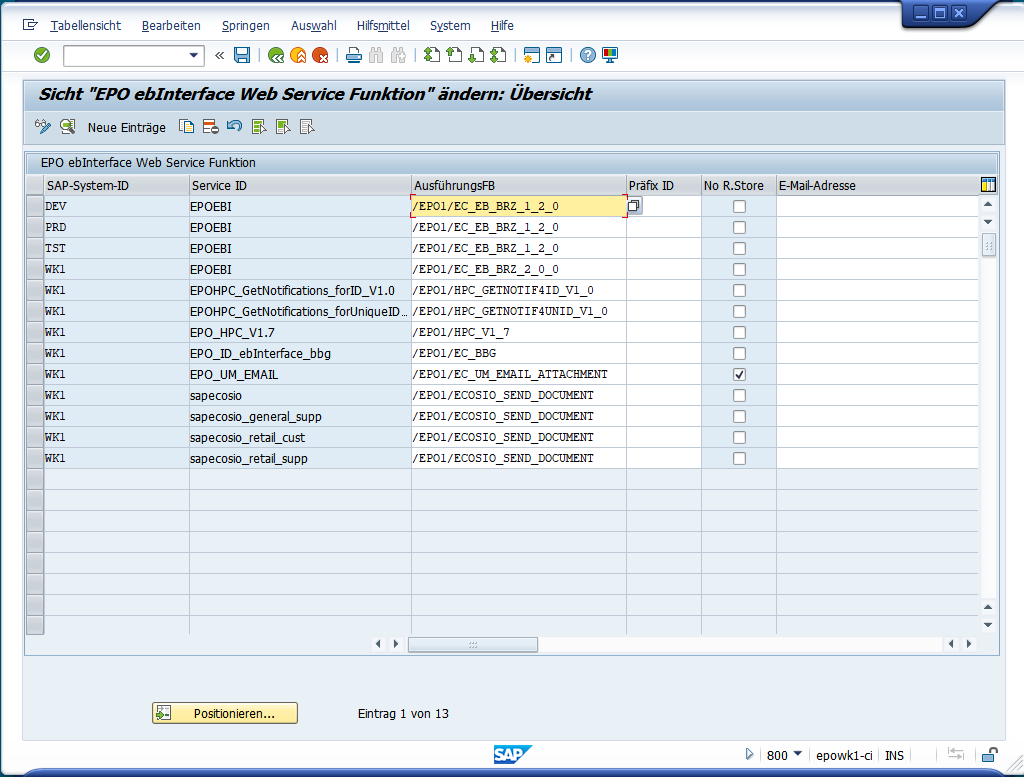1024x777 pixels.
Task: Click the SAP-System-ID column header
Action: [x=117, y=185]
